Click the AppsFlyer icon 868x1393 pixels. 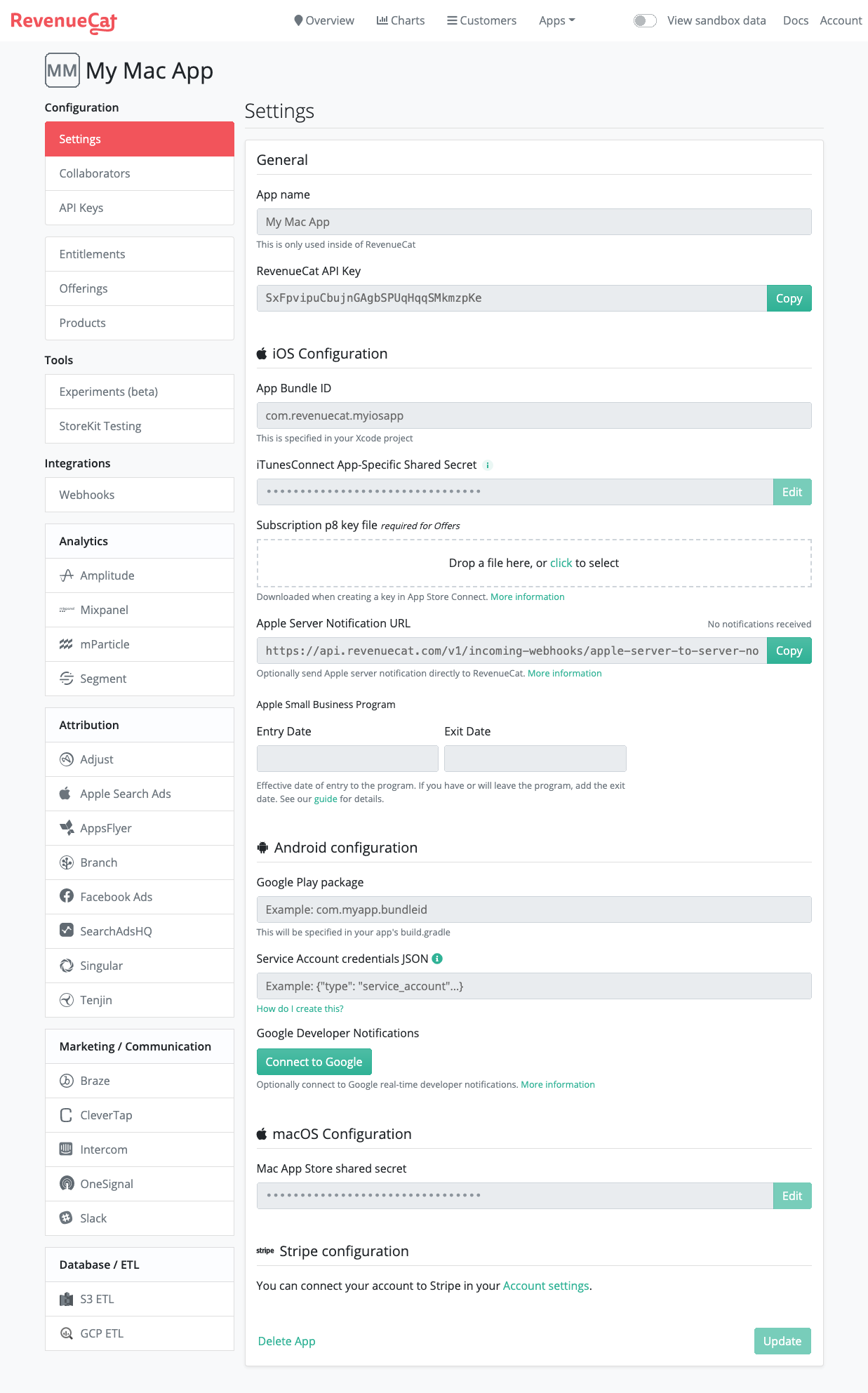click(x=67, y=828)
